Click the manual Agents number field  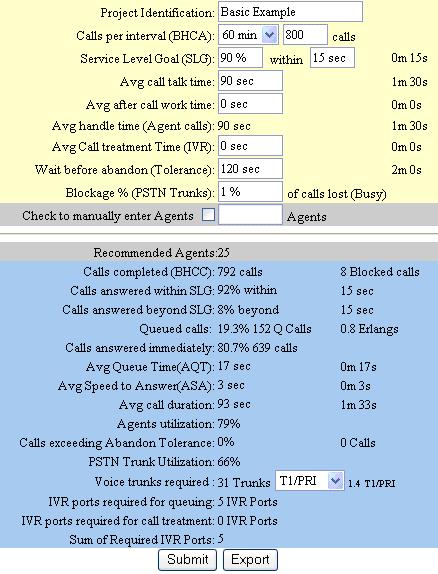point(250,215)
